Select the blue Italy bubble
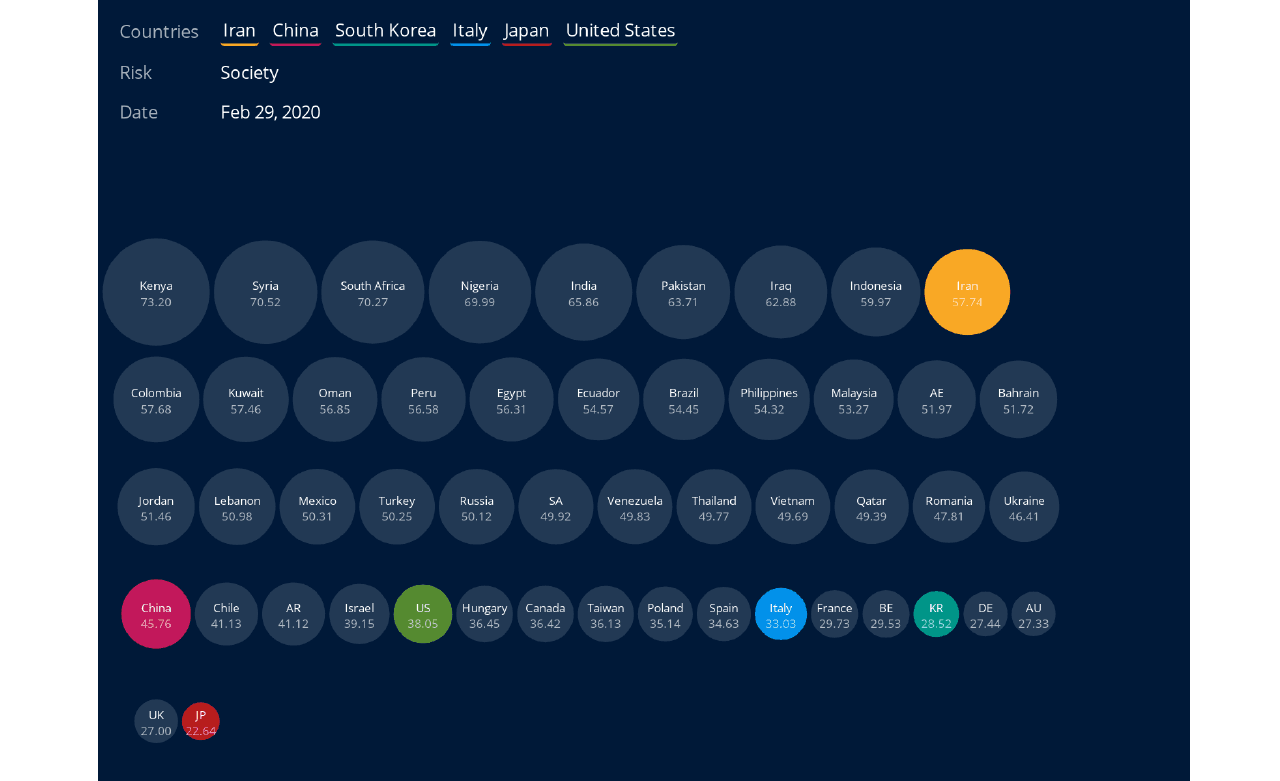This screenshot has height=781, width=1280. [781, 614]
